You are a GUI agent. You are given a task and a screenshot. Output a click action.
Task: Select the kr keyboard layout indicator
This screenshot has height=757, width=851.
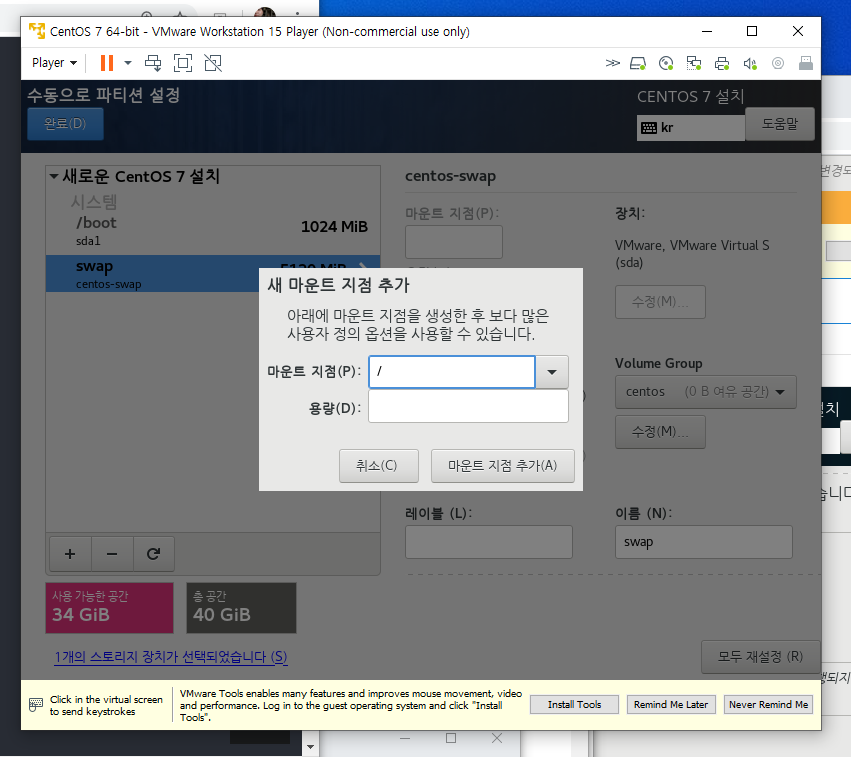tap(690, 128)
